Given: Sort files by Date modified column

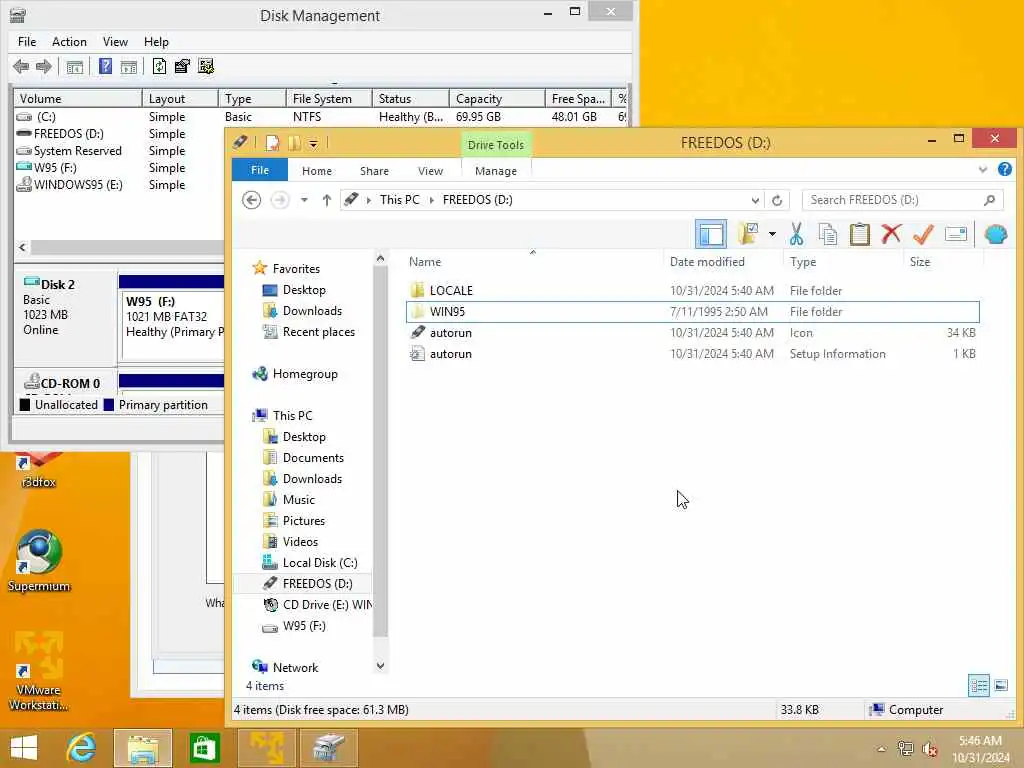Looking at the screenshot, I should (723, 261).
